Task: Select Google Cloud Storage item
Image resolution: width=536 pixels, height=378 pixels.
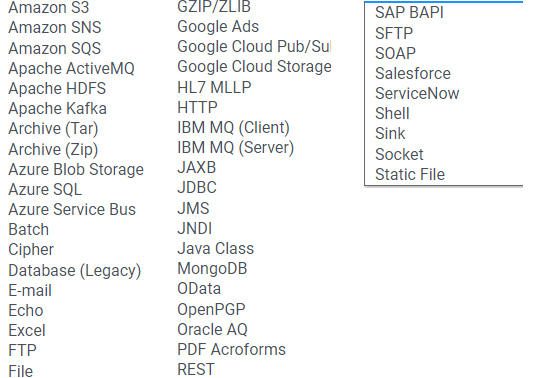Action: [254, 67]
